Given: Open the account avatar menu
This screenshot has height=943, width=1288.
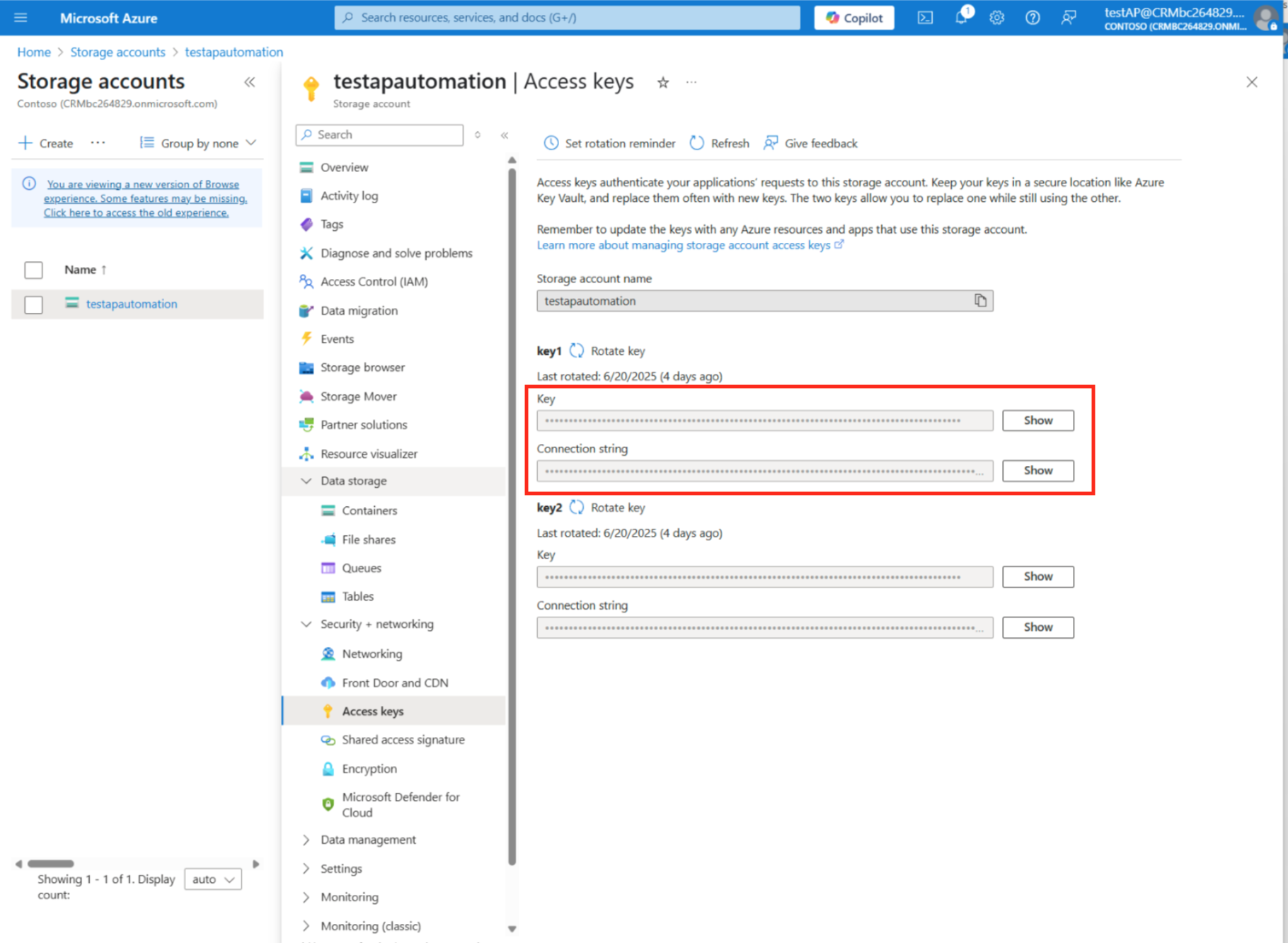Looking at the screenshot, I should click(x=1265, y=18).
